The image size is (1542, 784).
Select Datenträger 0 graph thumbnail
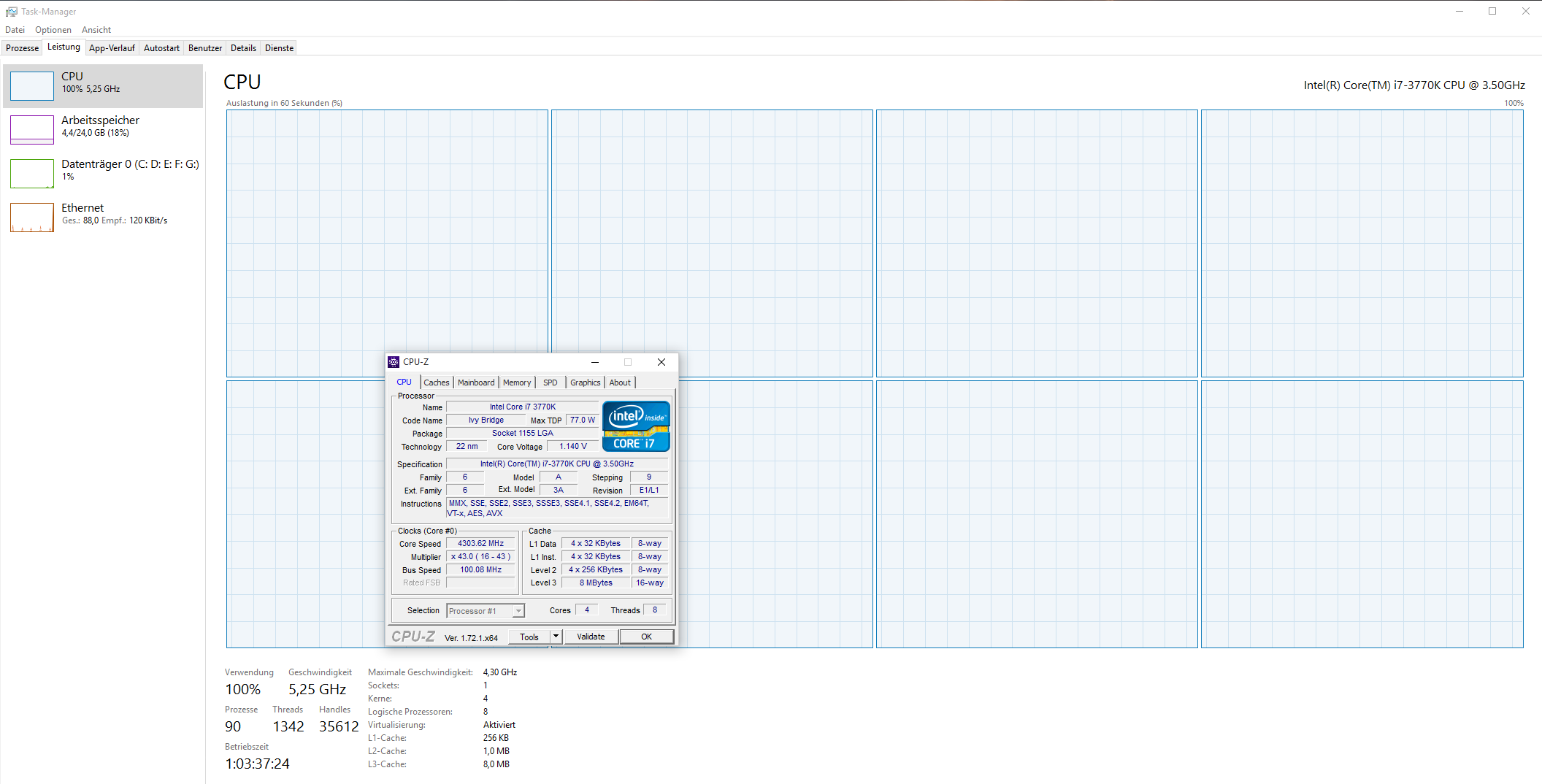(x=32, y=174)
